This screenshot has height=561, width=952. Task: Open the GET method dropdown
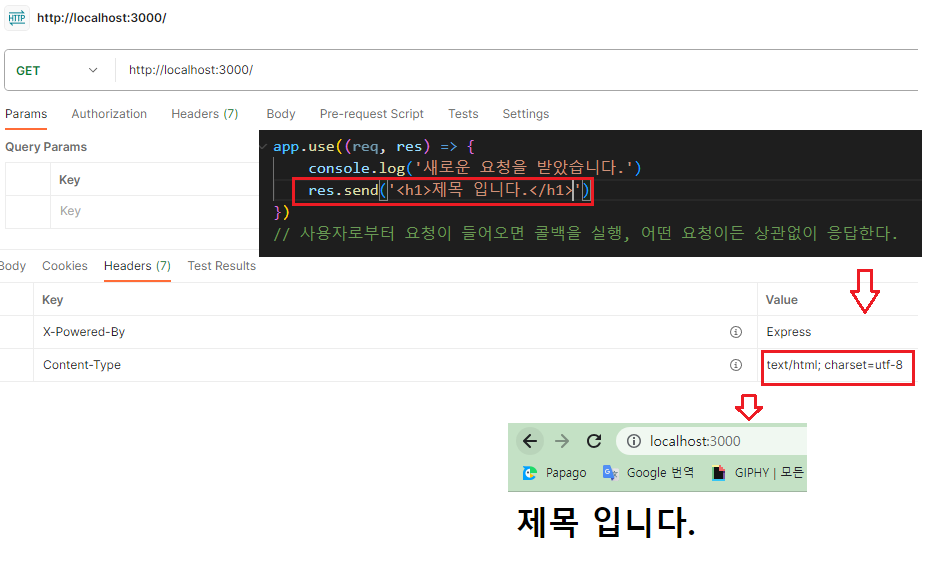point(56,70)
